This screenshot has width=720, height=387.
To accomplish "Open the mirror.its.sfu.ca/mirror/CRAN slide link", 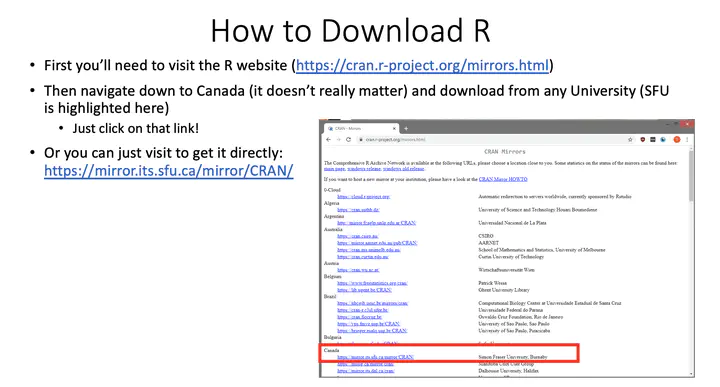I will (169, 171).
